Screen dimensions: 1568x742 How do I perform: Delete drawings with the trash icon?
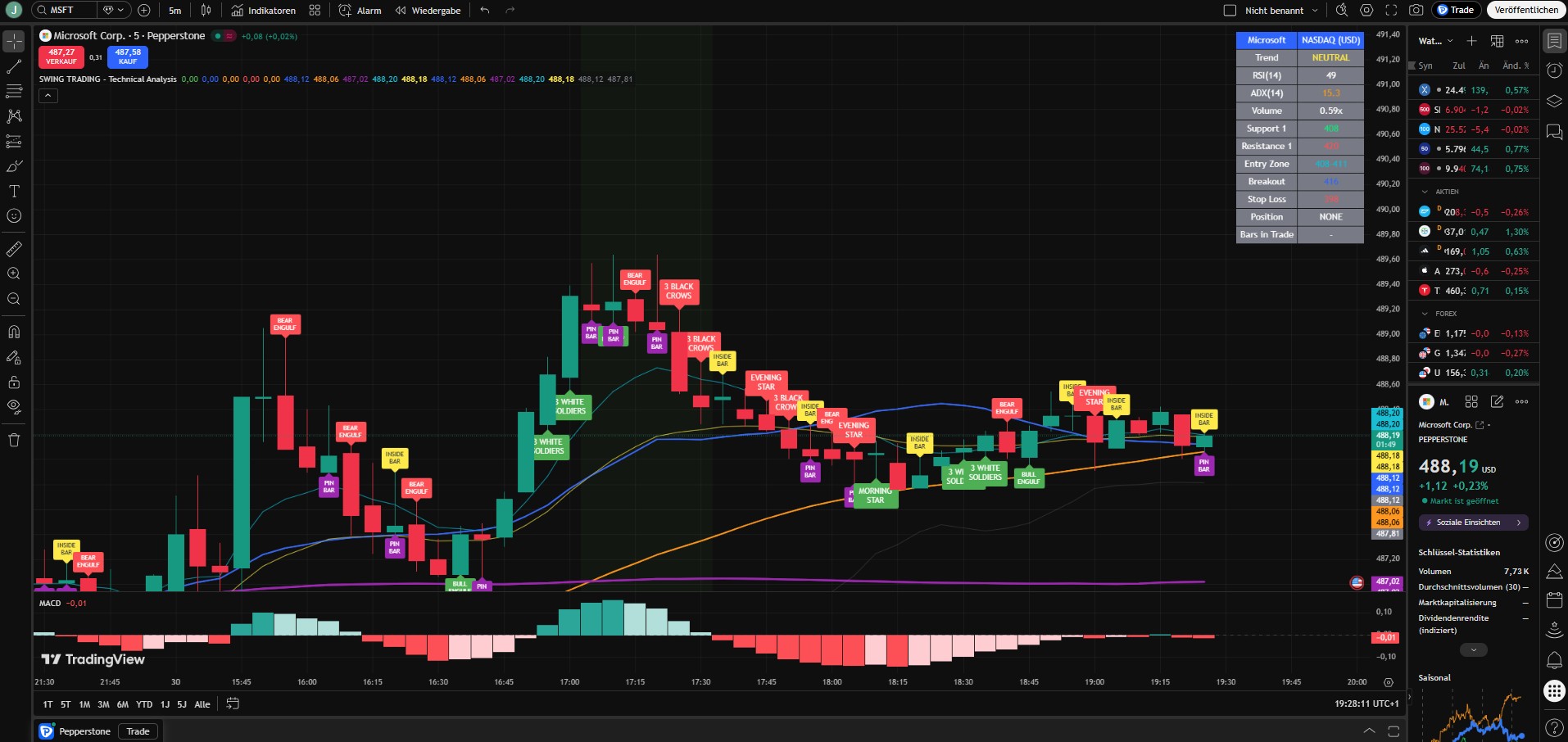(x=14, y=440)
